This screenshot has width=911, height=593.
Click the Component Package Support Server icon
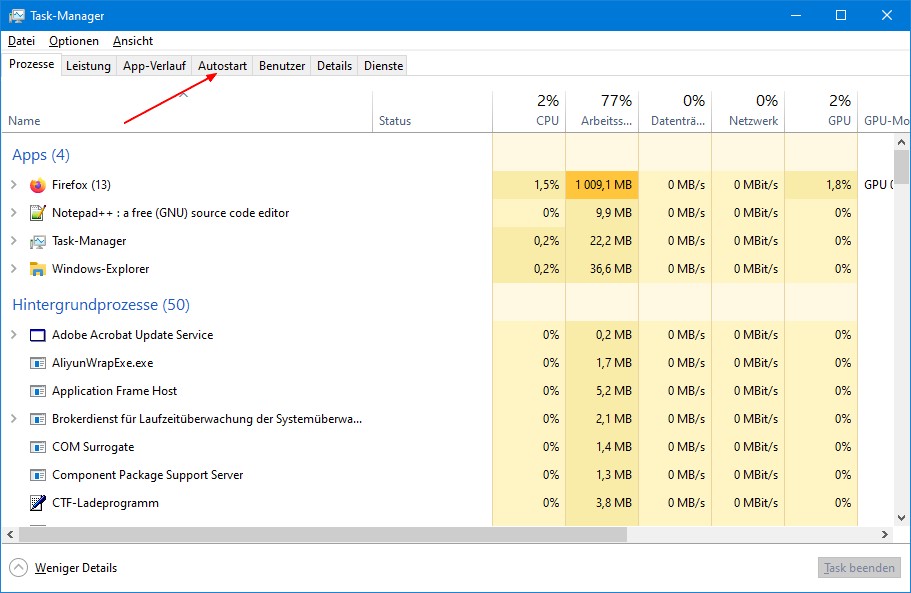pyautogui.click(x=38, y=475)
